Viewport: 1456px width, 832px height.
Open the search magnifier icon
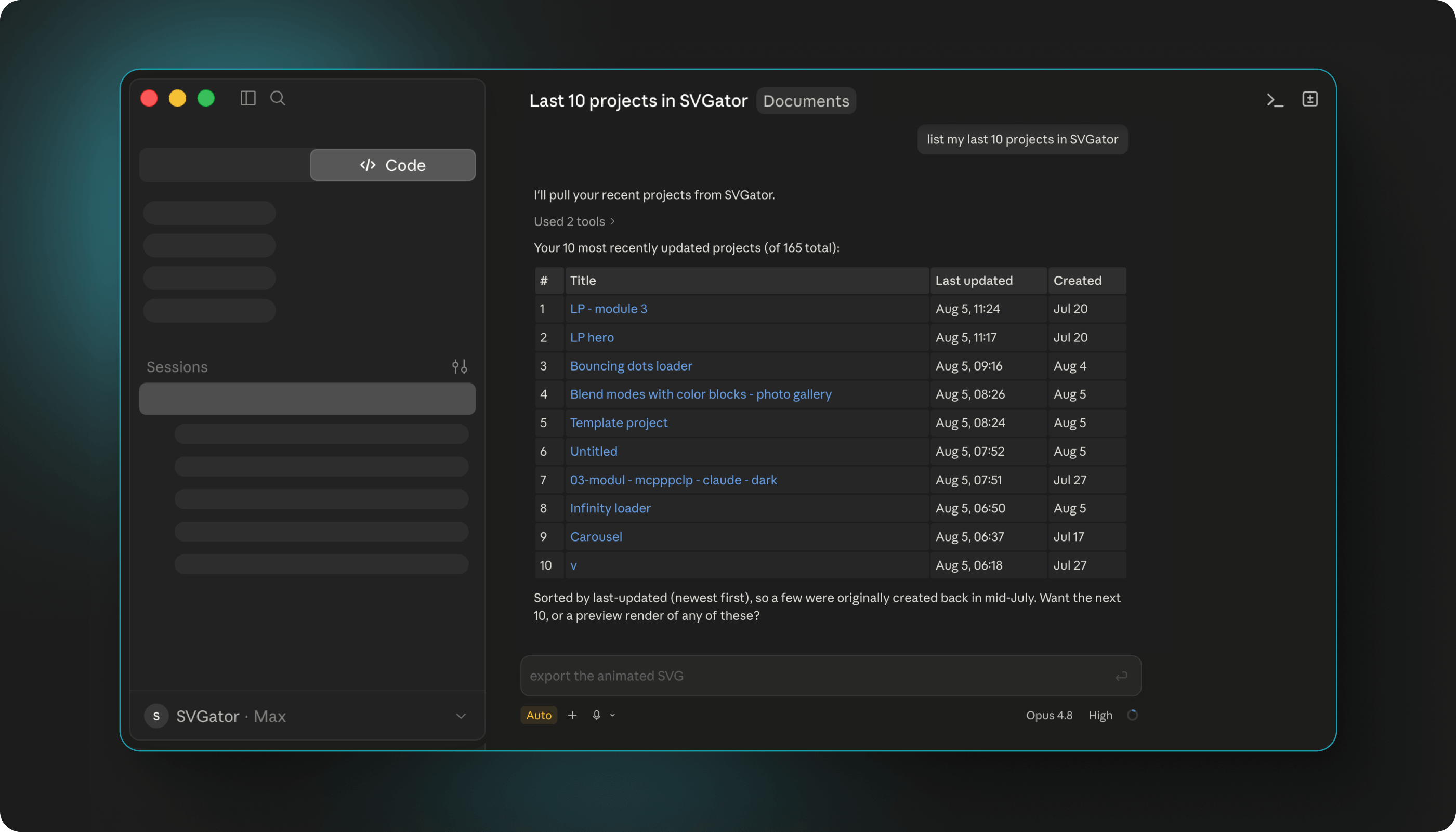[278, 98]
